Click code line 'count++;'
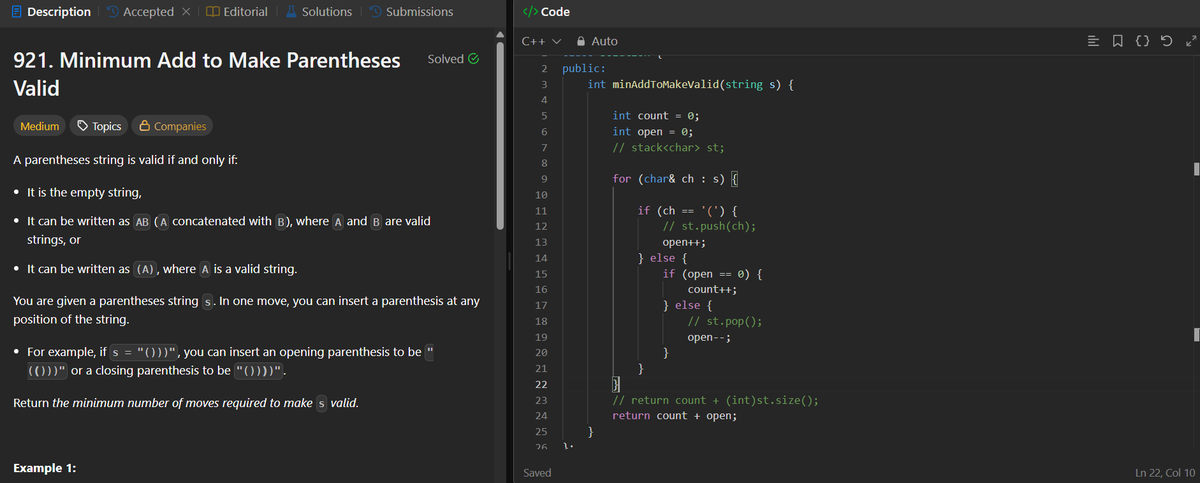Viewport: 1200px width, 483px height. 712,290
